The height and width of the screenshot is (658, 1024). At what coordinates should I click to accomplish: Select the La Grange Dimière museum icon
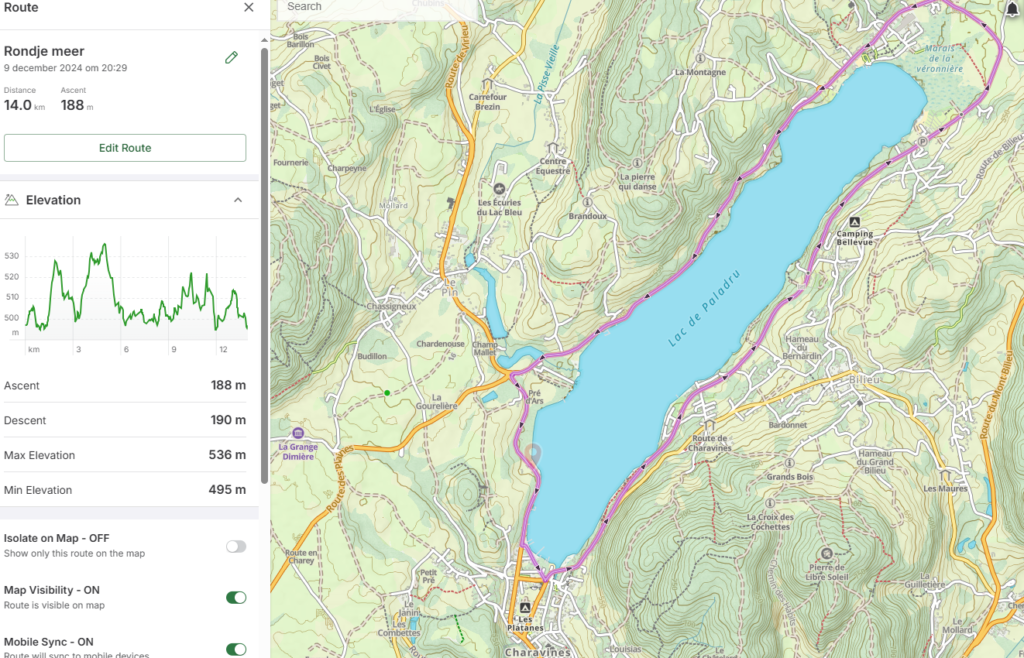[x=297, y=432]
